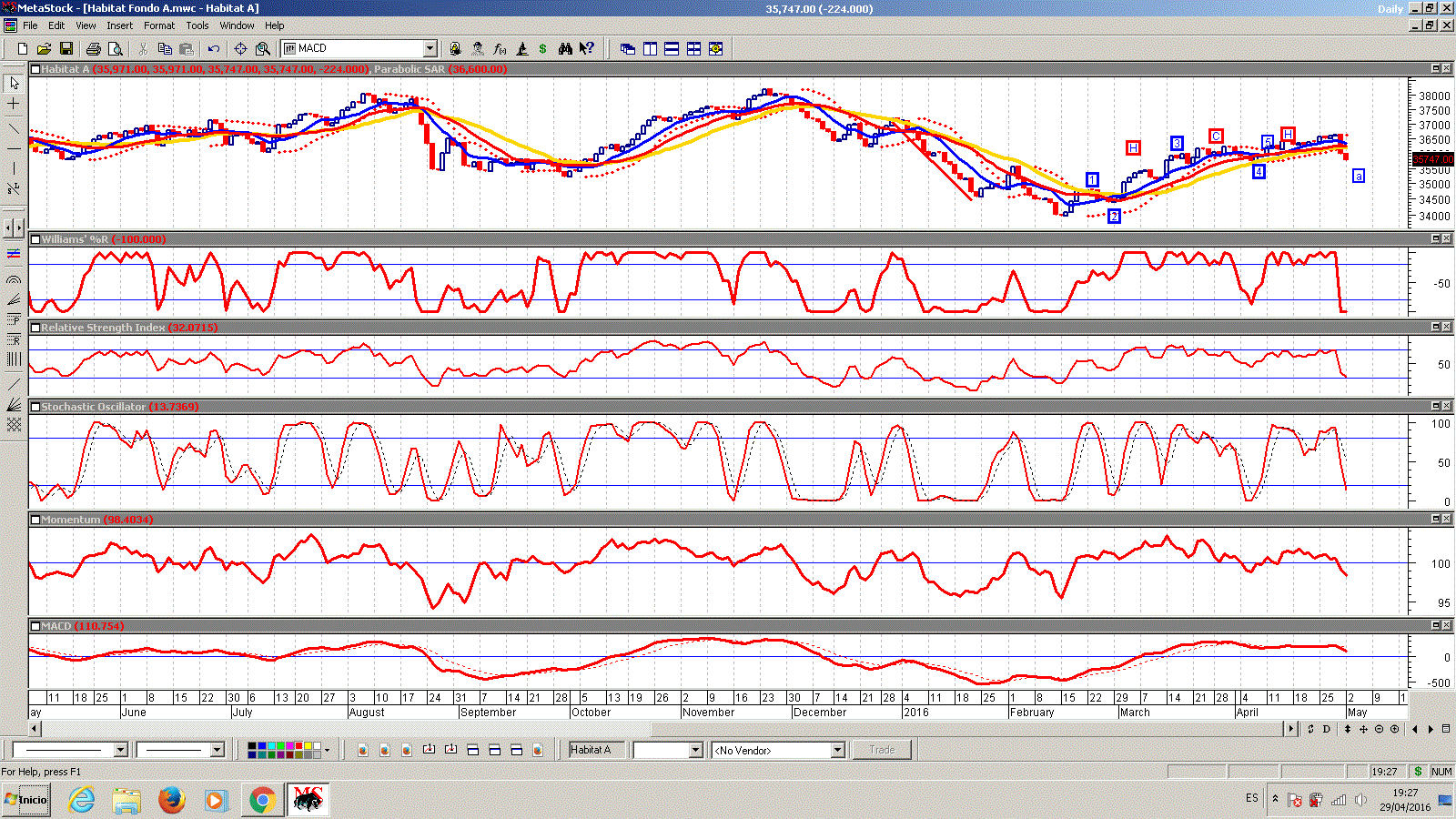
Task: Open Firefox from the taskbar
Action: point(171,800)
